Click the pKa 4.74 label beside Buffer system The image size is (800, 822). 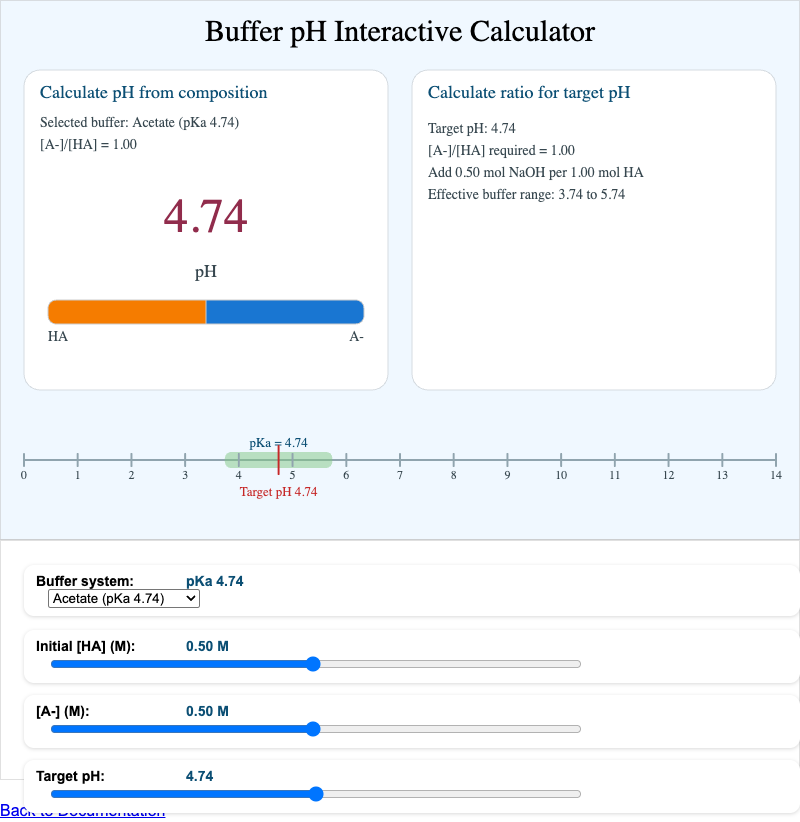pos(213,581)
